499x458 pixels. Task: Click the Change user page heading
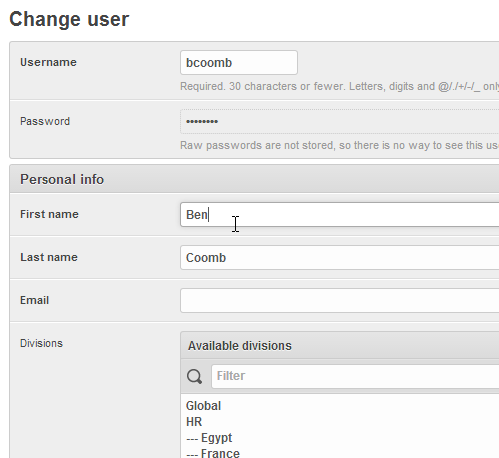tap(69, 19)
